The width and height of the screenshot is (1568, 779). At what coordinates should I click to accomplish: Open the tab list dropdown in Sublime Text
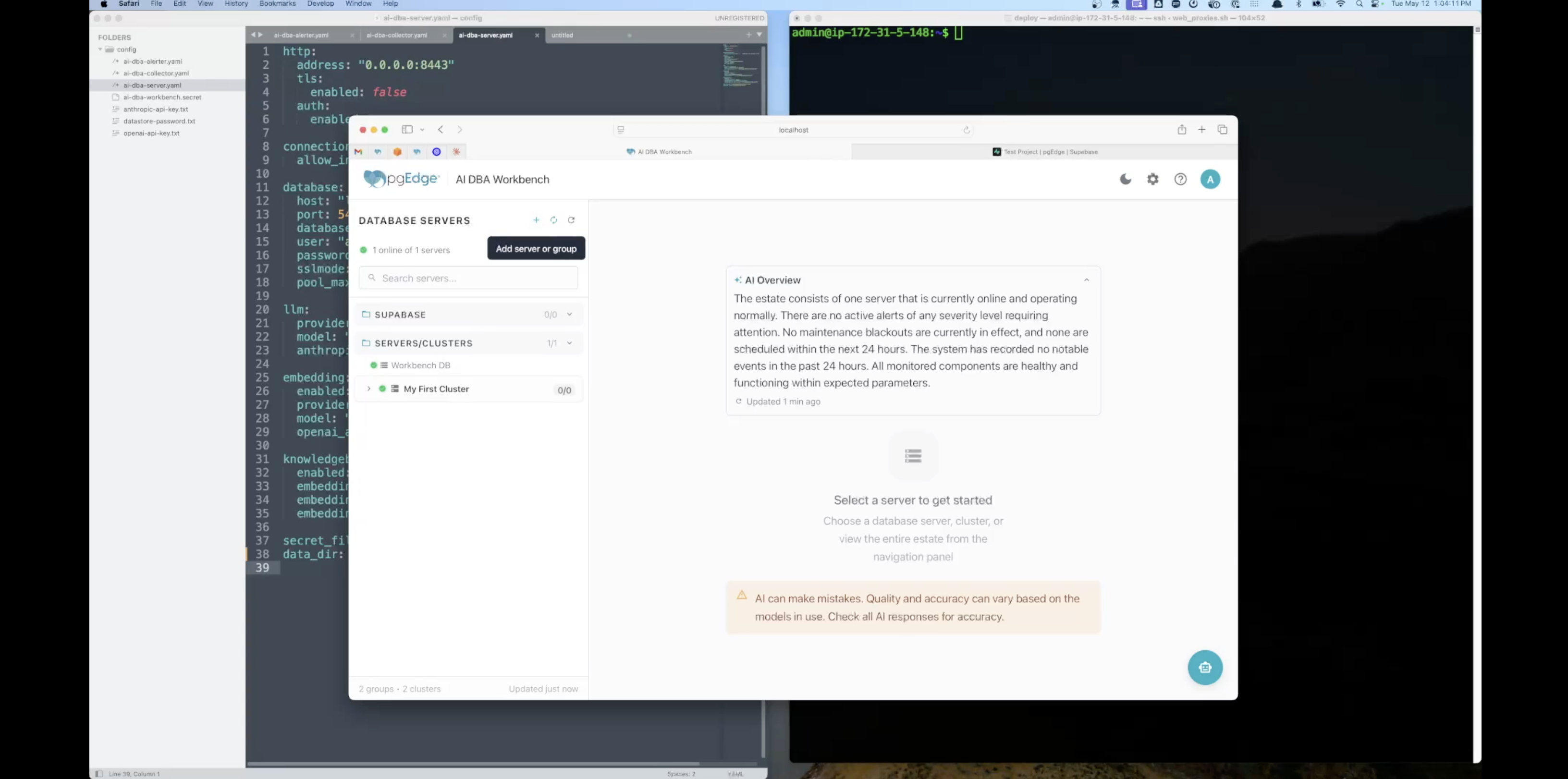pyautogui.click(x=759, y=35)
